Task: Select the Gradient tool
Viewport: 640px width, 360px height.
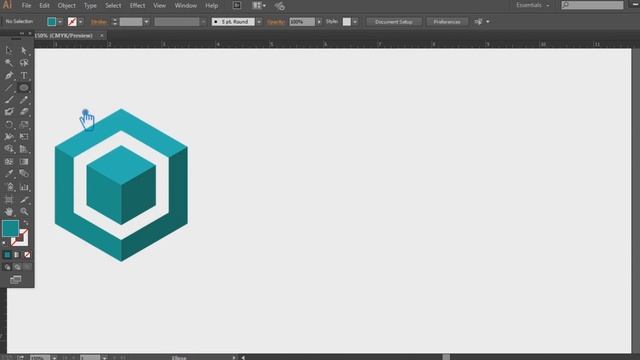Action: [x=24, y=162]
